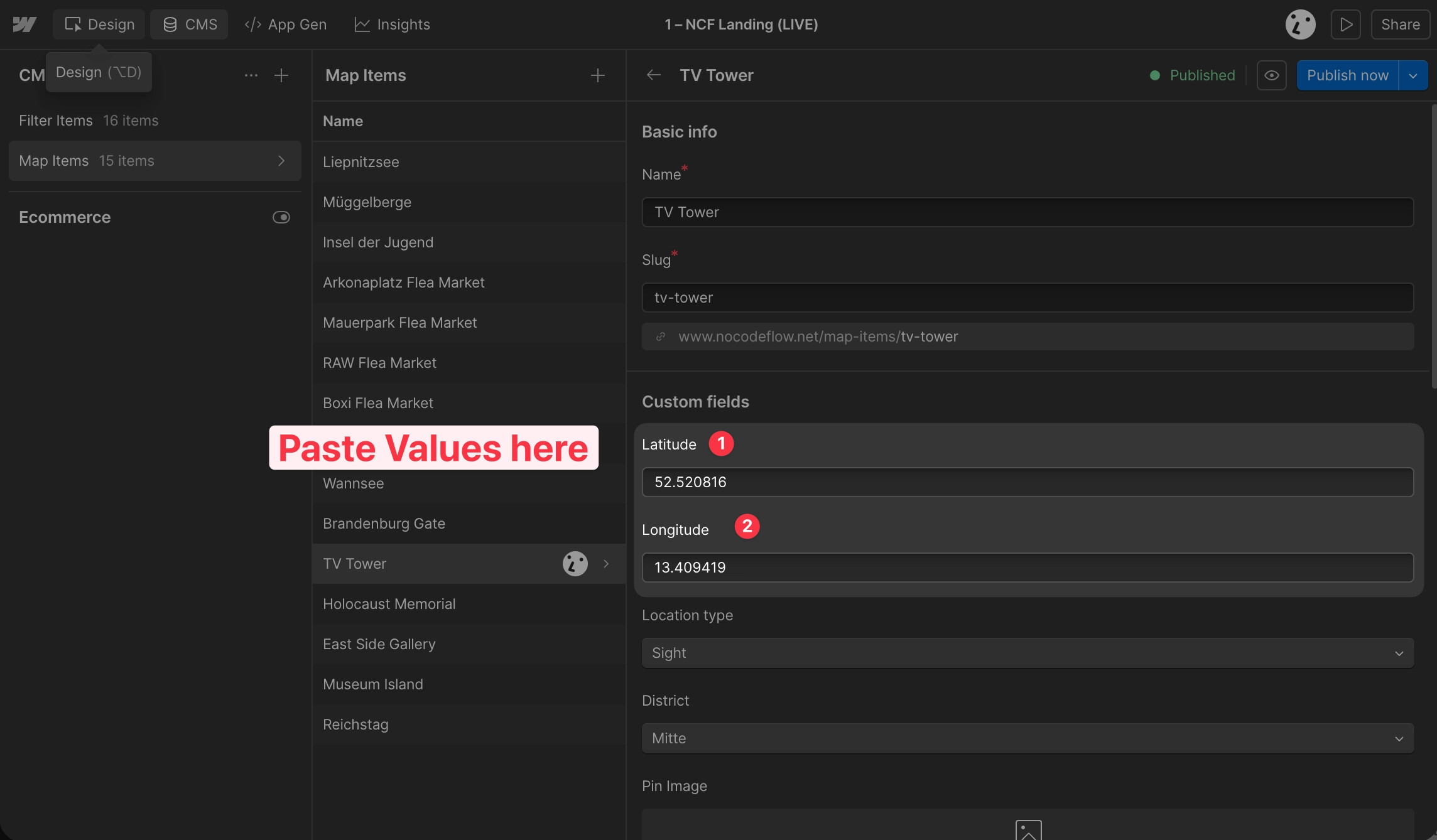Select the Mauerpark Flea Market item

[x=469, y=323]
